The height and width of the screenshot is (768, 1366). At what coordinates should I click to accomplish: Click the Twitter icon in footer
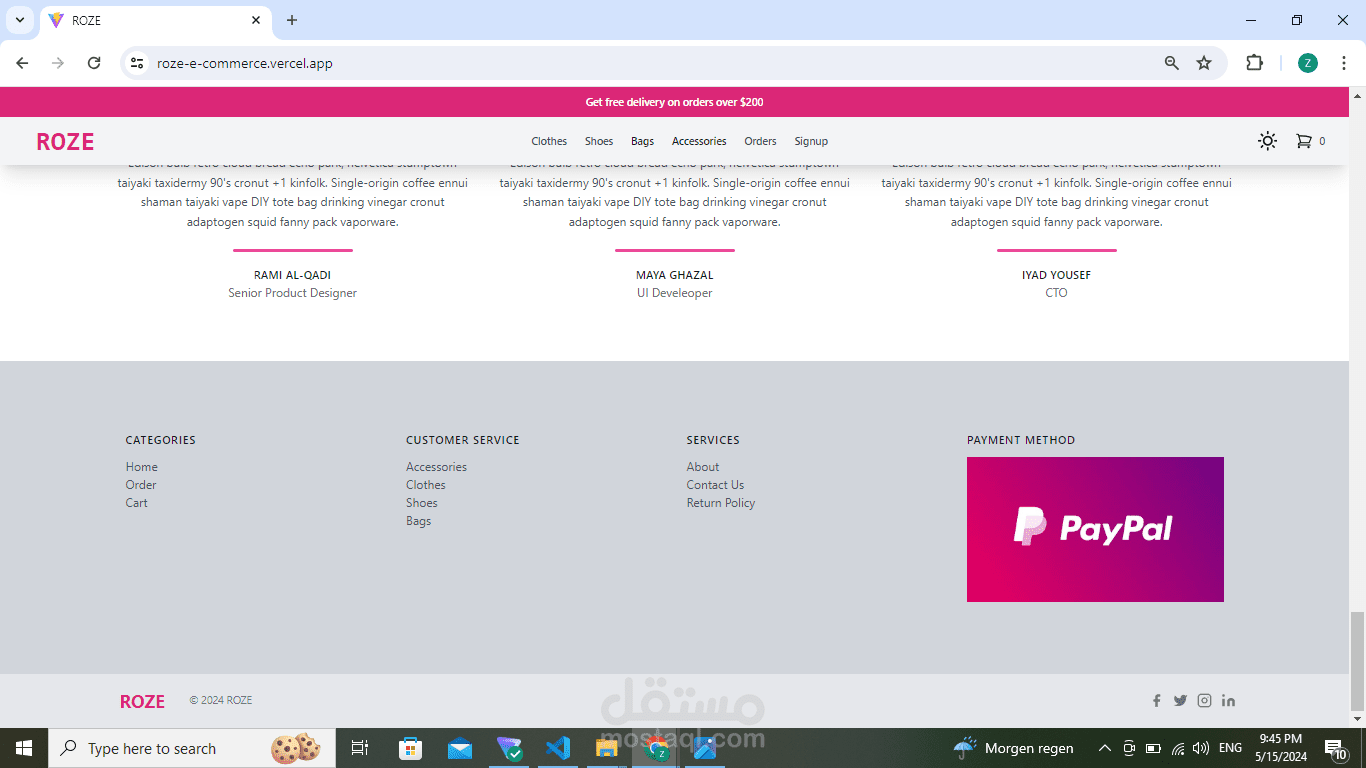1180,701
